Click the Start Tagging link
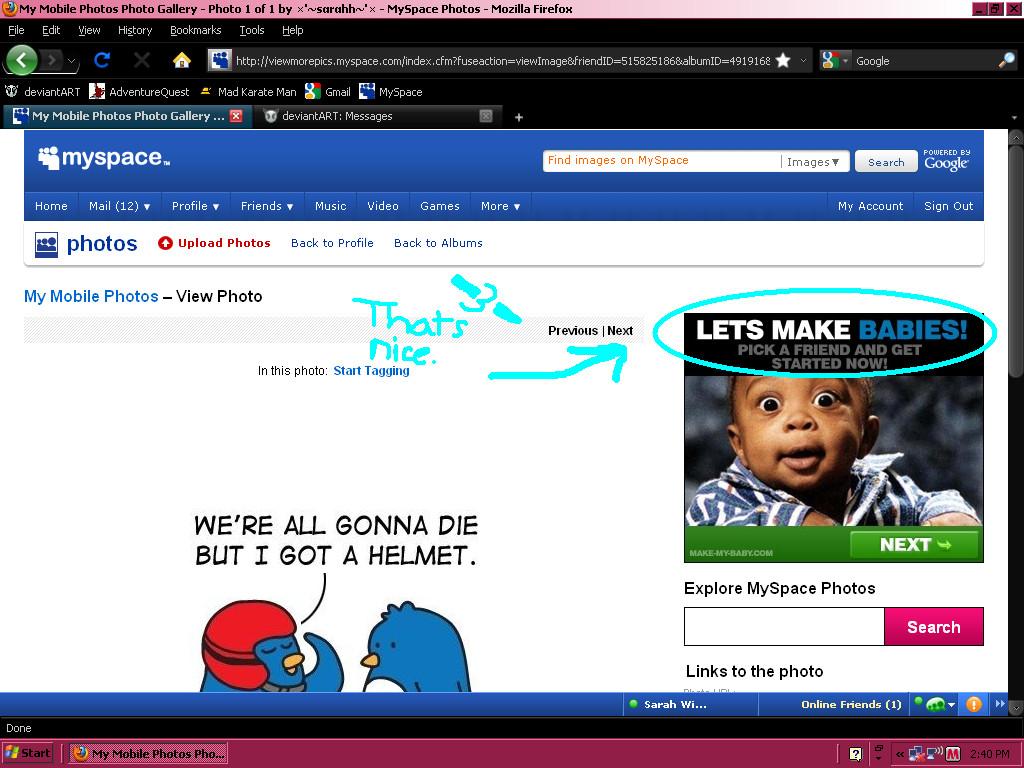 click(x=371, y=371)
